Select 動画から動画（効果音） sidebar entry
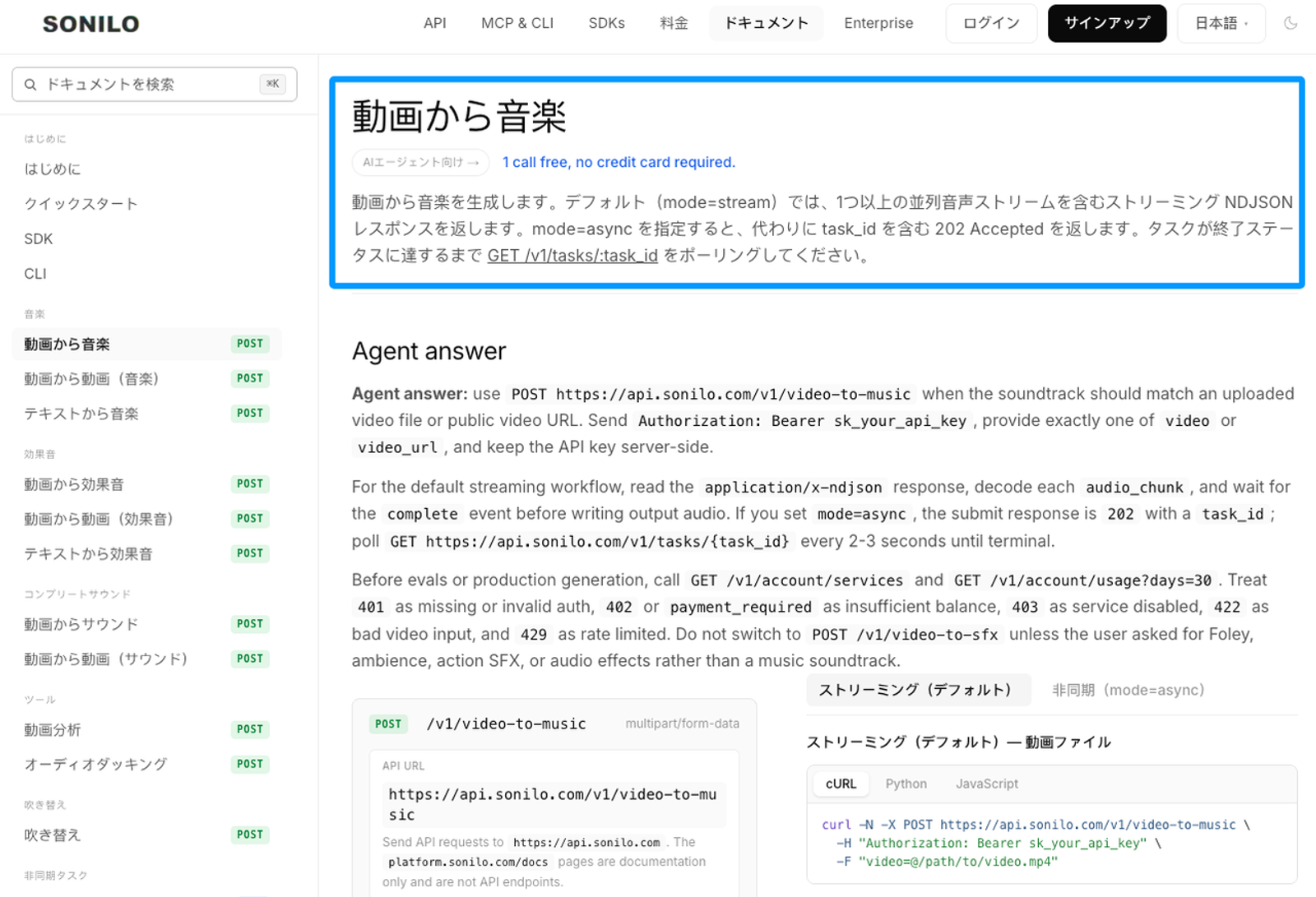Viewport: 1316px width, 897px height. [x=147, y=519]
